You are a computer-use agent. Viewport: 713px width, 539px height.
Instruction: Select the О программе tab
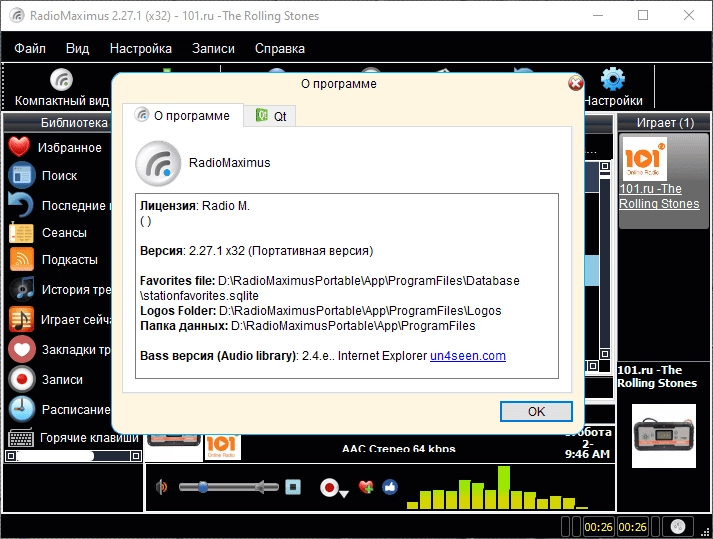coord(183,116)
